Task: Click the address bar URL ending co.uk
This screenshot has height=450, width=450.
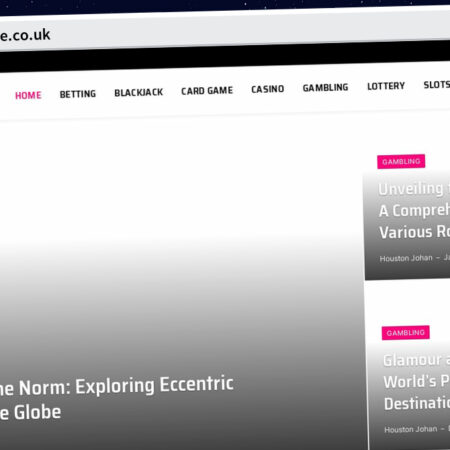Action: (25, 35)
